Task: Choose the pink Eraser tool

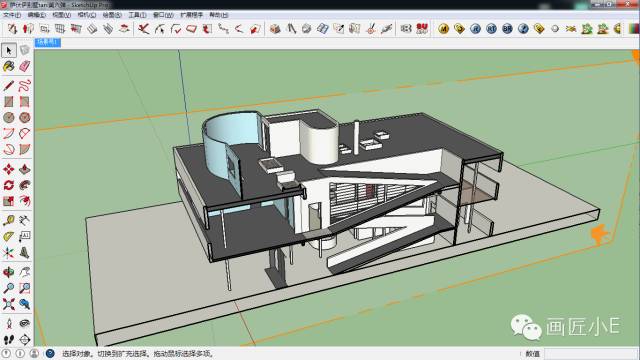Action: coord(24,66)
